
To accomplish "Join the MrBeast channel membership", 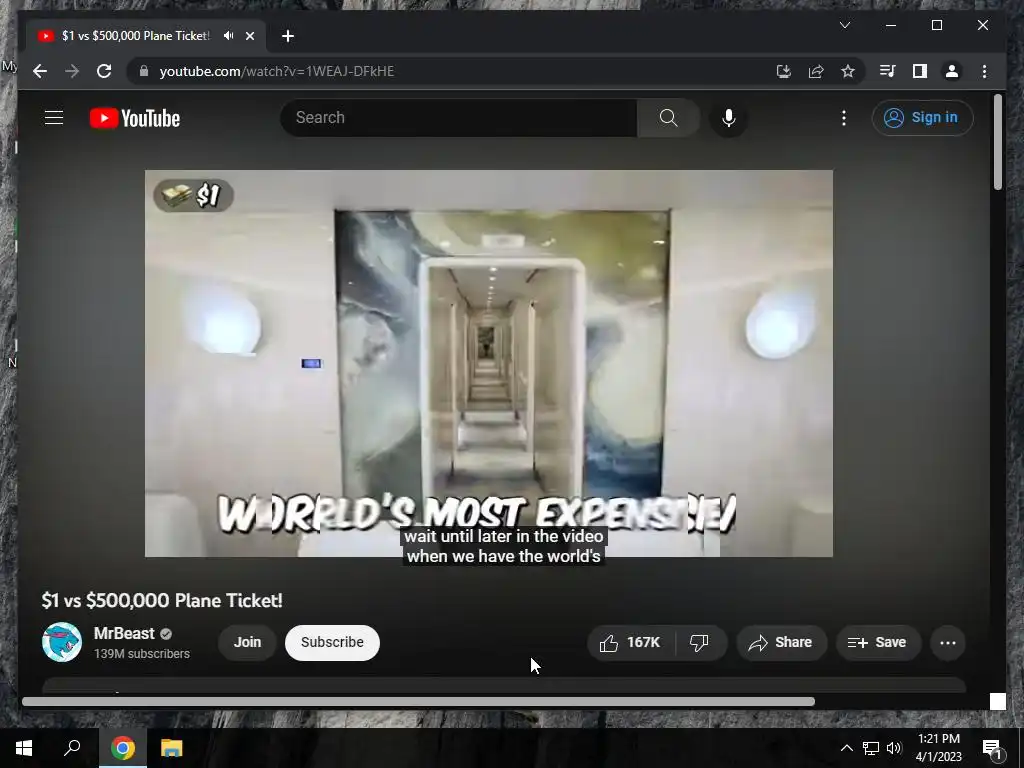I will point(248,643).
